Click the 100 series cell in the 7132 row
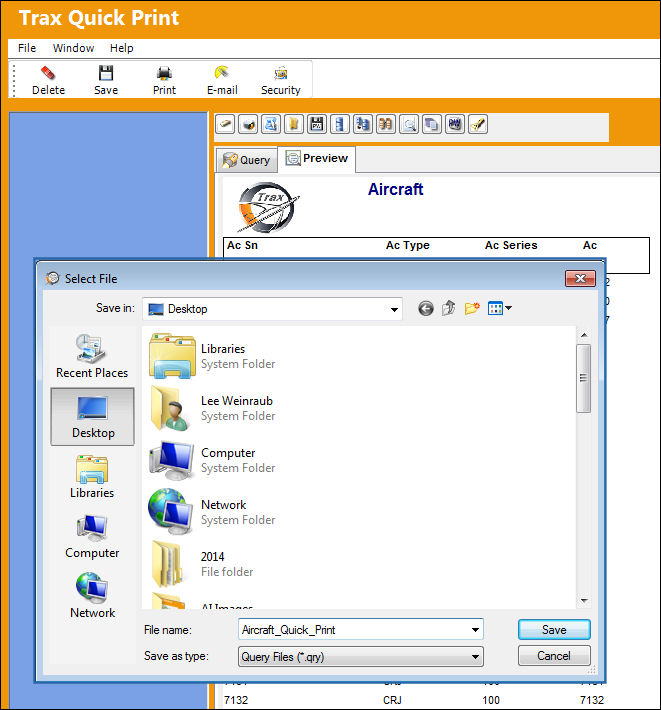The width and height of the screenshot is (661, 710). coord(491,700)
